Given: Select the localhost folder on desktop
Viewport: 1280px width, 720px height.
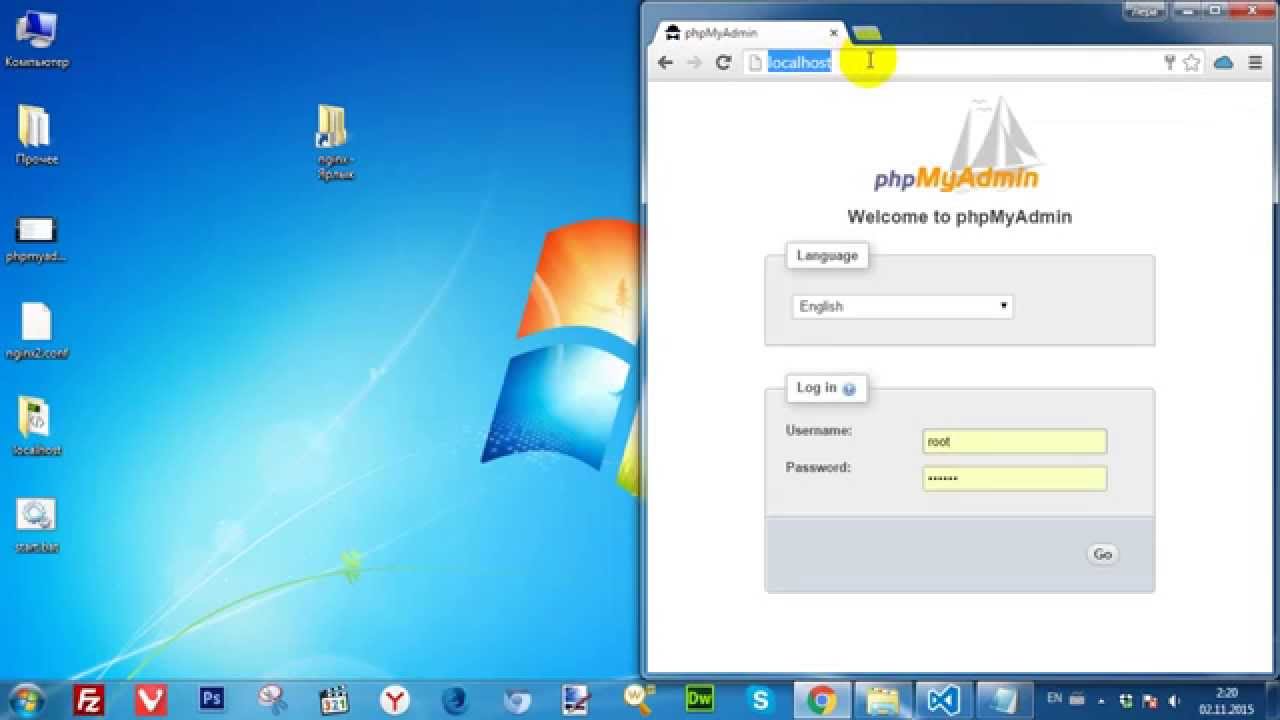Looking at the screenshot, I should (36, 428).
